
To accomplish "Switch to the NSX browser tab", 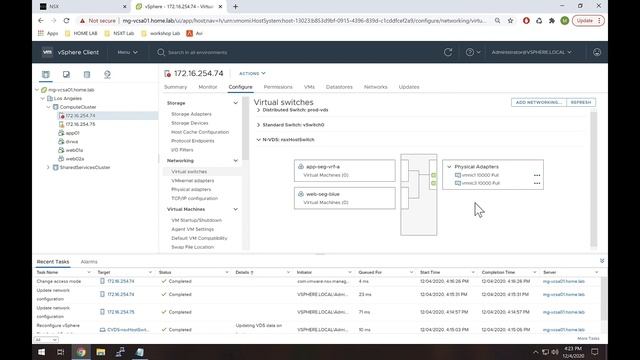I will coord(84,7).
